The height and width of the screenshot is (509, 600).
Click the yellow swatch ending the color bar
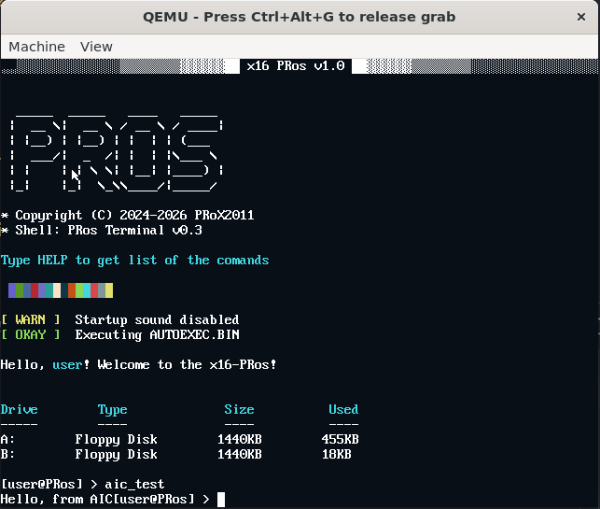click(x=109, y=290)
